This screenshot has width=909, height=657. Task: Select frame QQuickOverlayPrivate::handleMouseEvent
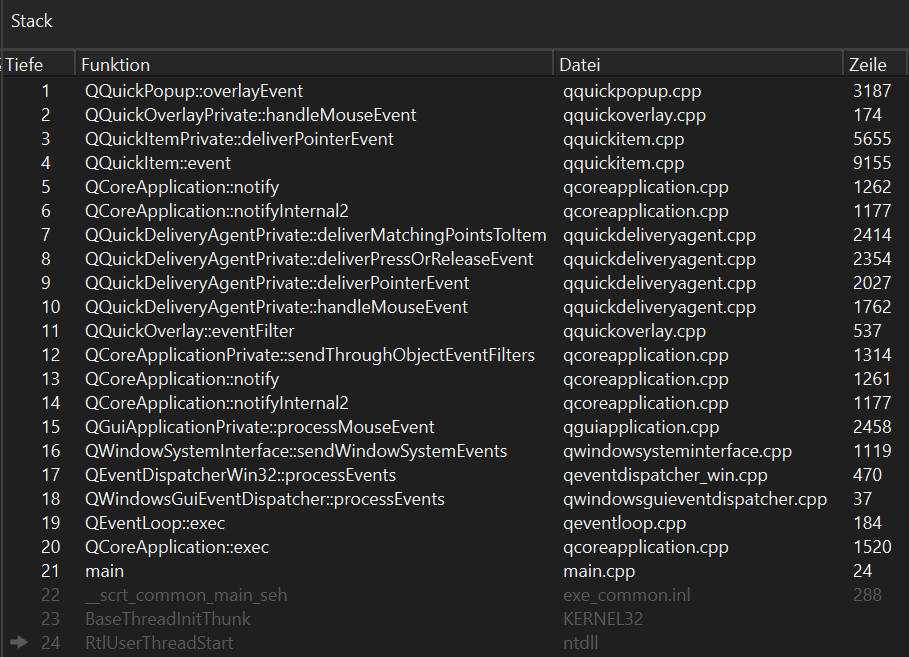pos(454,115)
